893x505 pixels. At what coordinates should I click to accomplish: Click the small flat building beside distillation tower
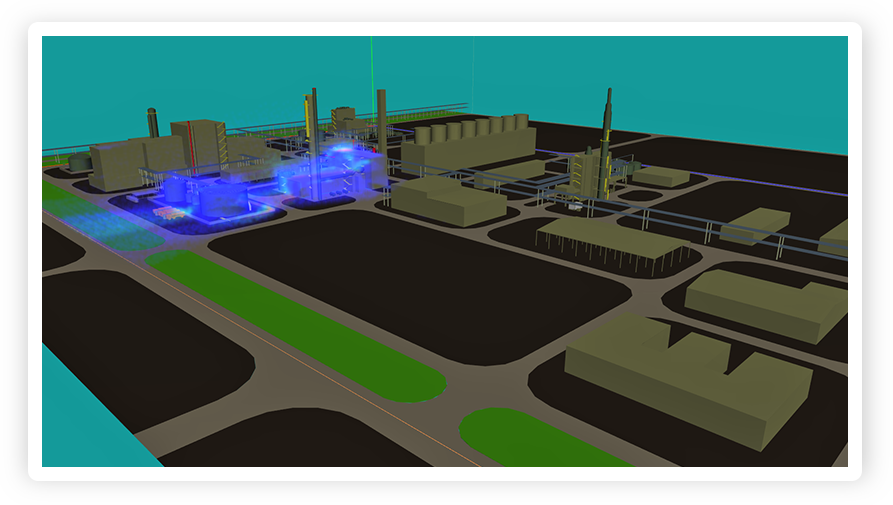click(x=661, y=176)
